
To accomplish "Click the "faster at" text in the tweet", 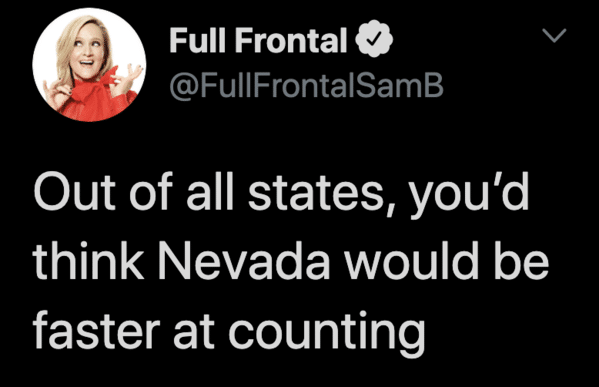I will (x=123, y=330).
